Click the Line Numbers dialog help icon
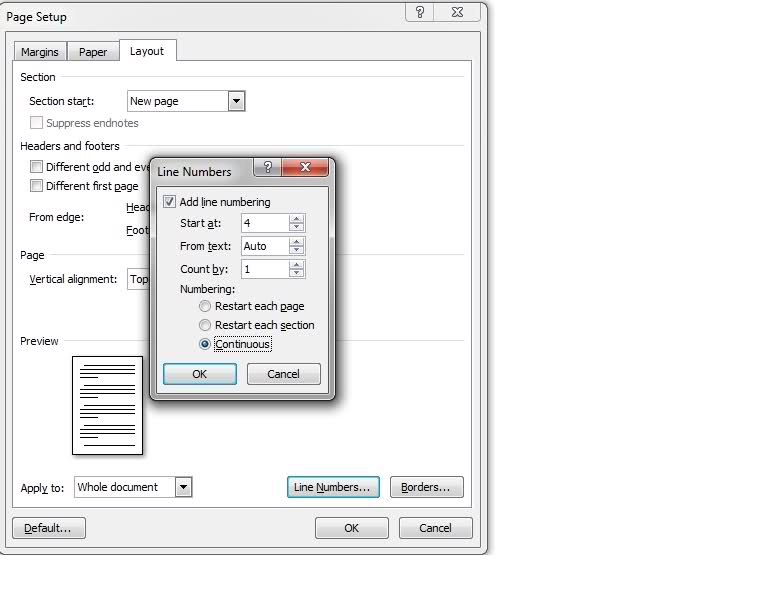 [x=266, y=168]
